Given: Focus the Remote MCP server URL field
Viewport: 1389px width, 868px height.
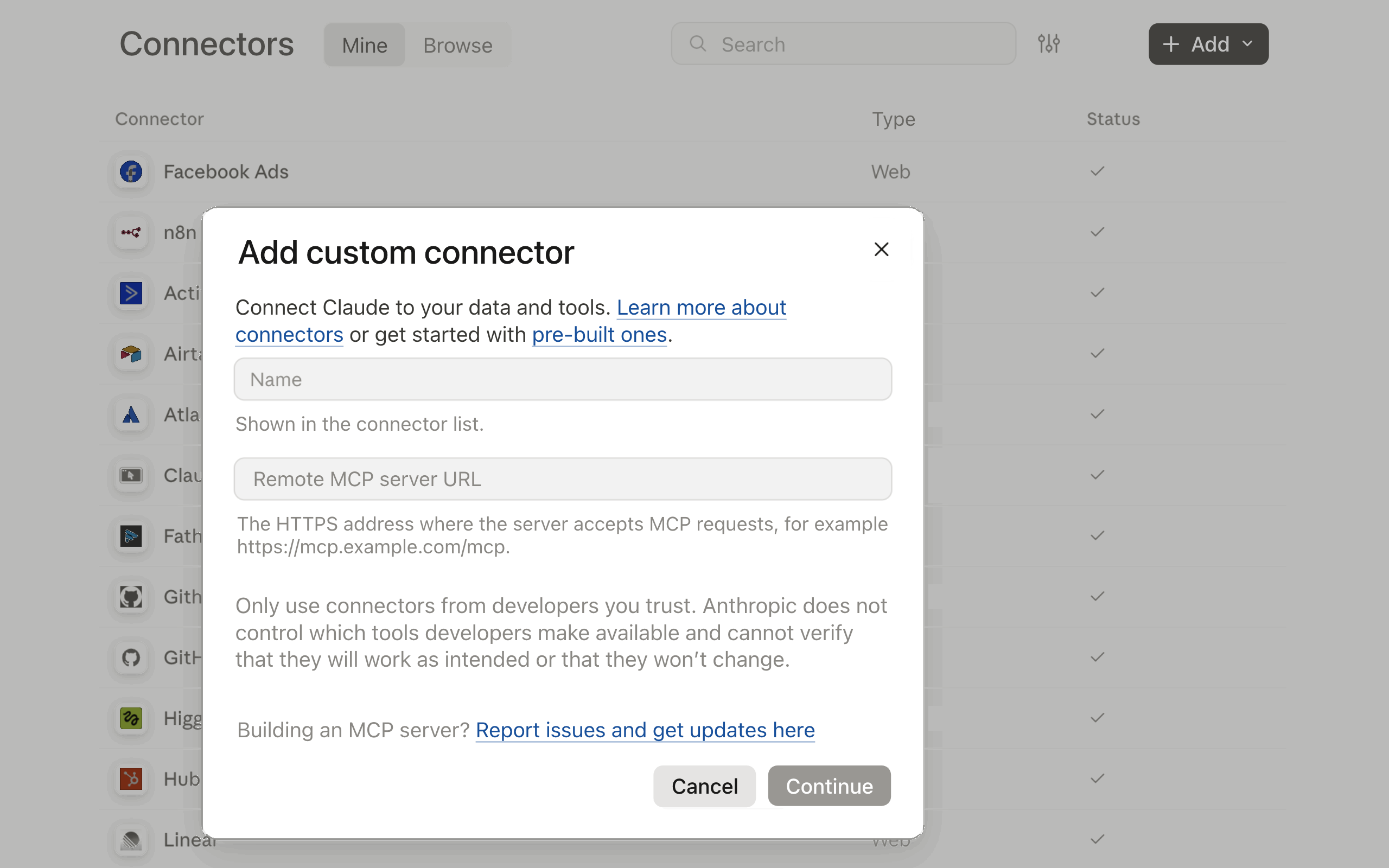Looking at the screenshot, I should point(563,479).
